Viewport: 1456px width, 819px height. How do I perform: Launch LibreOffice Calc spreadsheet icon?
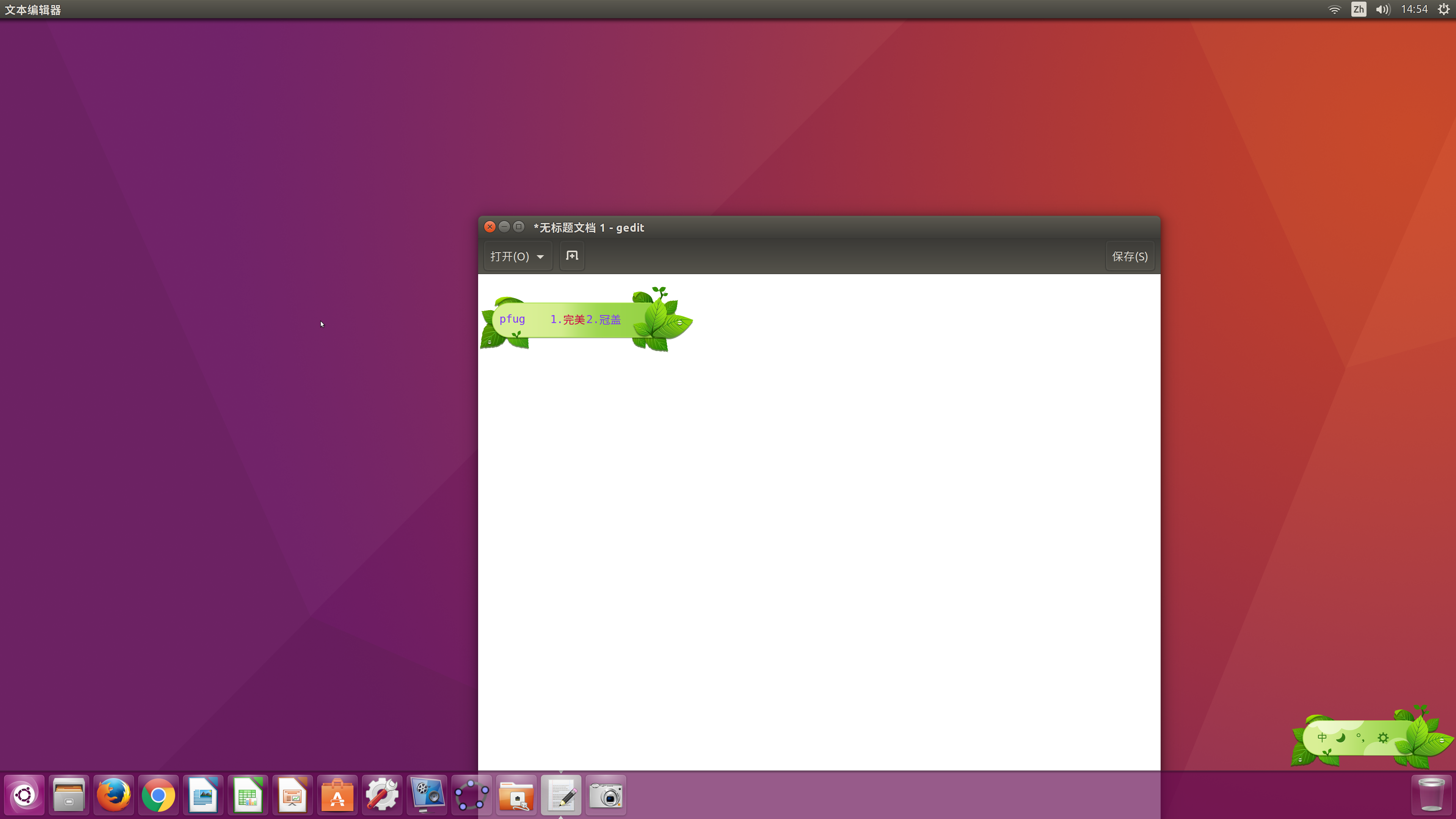click(248, 795)
